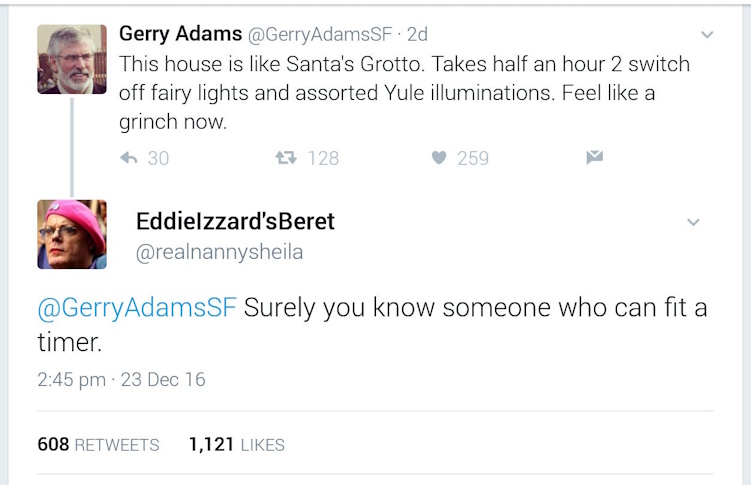Open the EddieIzzard'sBeret display name

click(235, 222)
